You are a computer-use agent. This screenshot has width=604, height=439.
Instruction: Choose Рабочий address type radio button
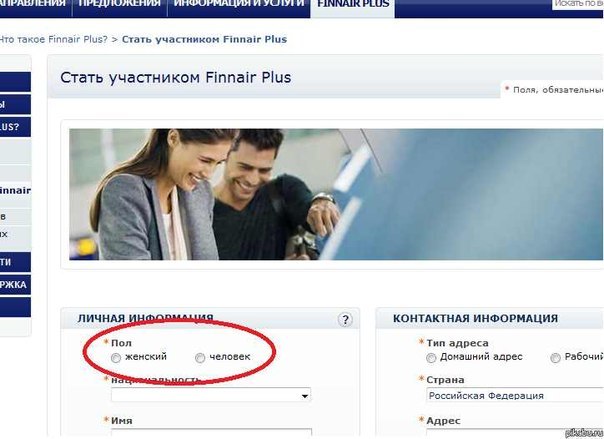[555, 358]
